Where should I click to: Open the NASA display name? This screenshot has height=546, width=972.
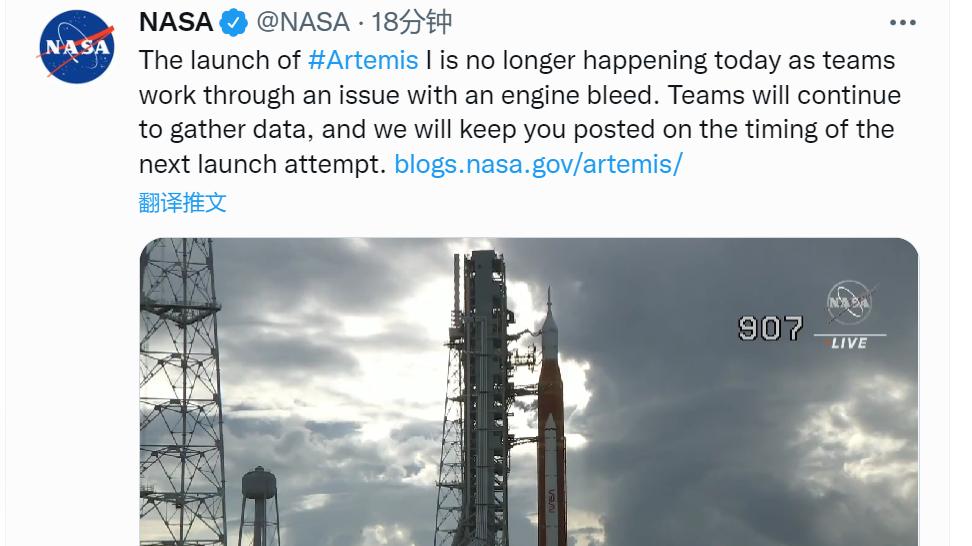point(176,22)
